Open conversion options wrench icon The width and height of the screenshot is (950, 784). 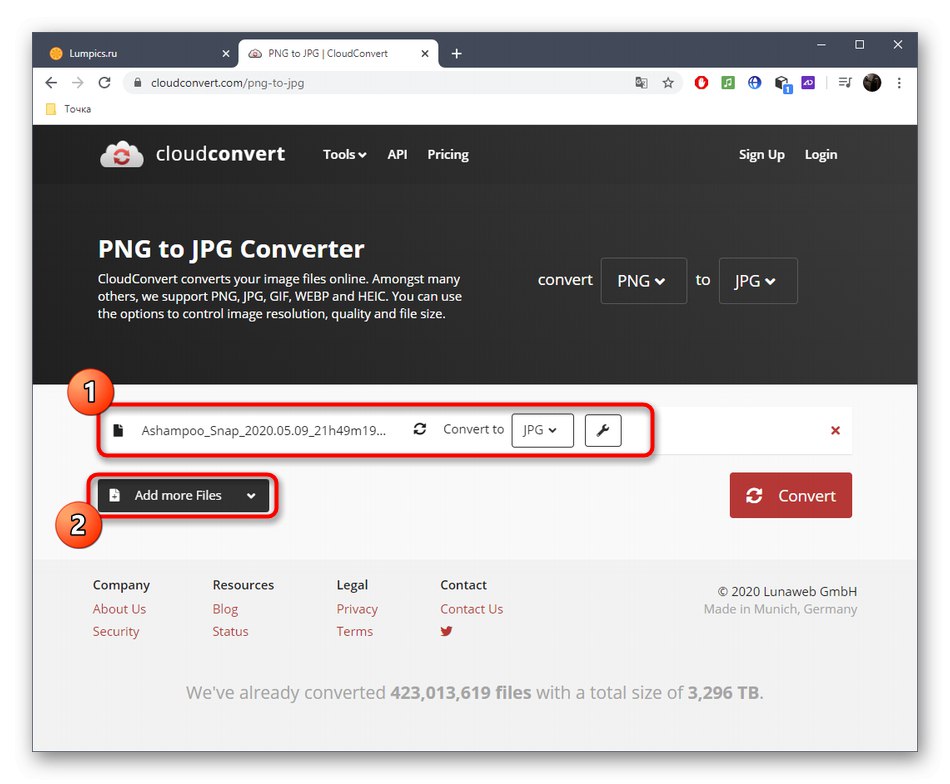(x=603, y=430)
